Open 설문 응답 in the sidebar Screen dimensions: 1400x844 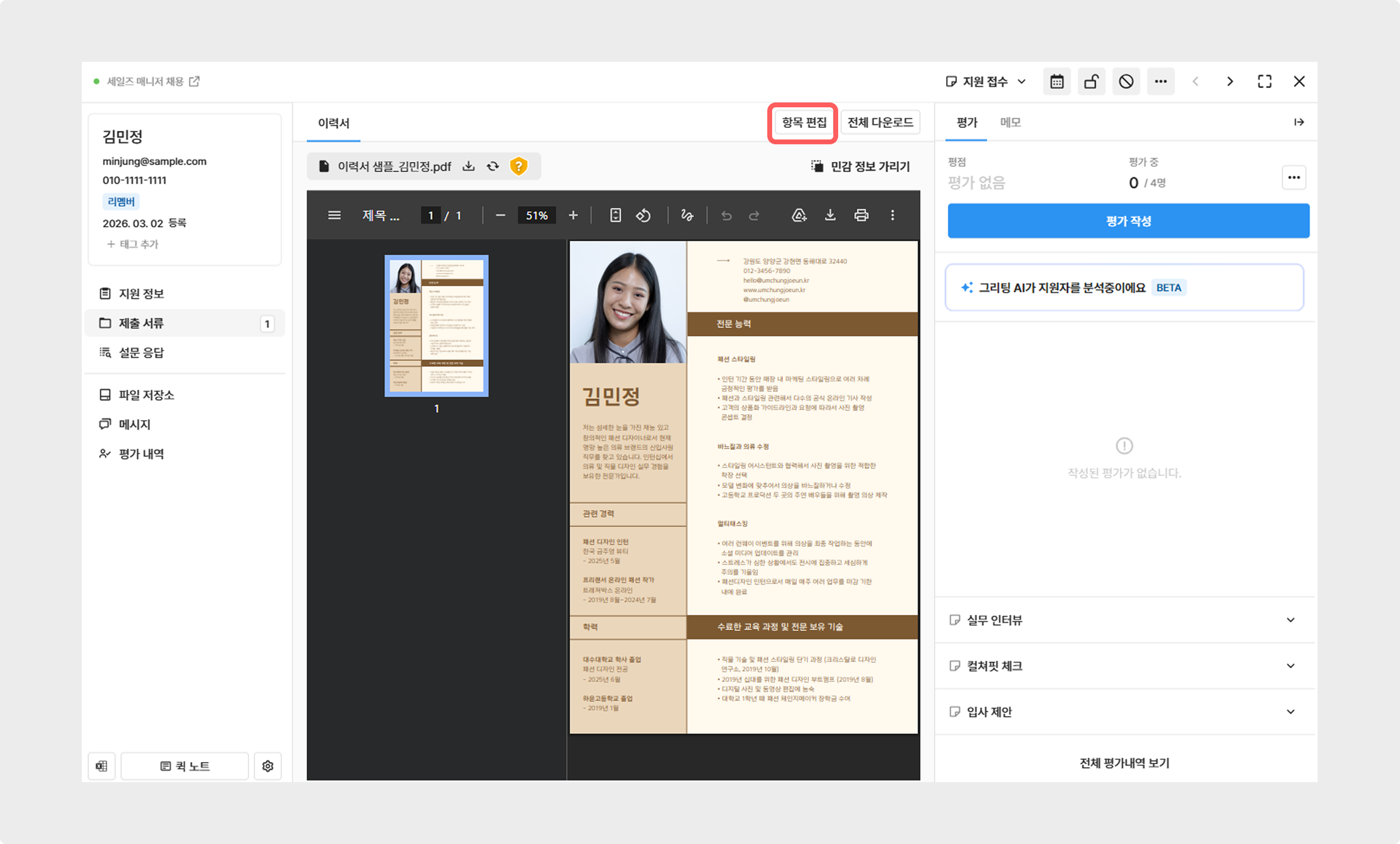[185, 353]
